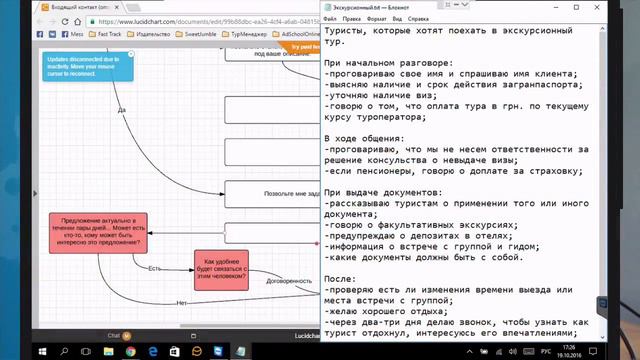Open the 'ТурМенеджер' bookmark folder
This screenshot has height=360, width=640.
[x=244, y=34]
